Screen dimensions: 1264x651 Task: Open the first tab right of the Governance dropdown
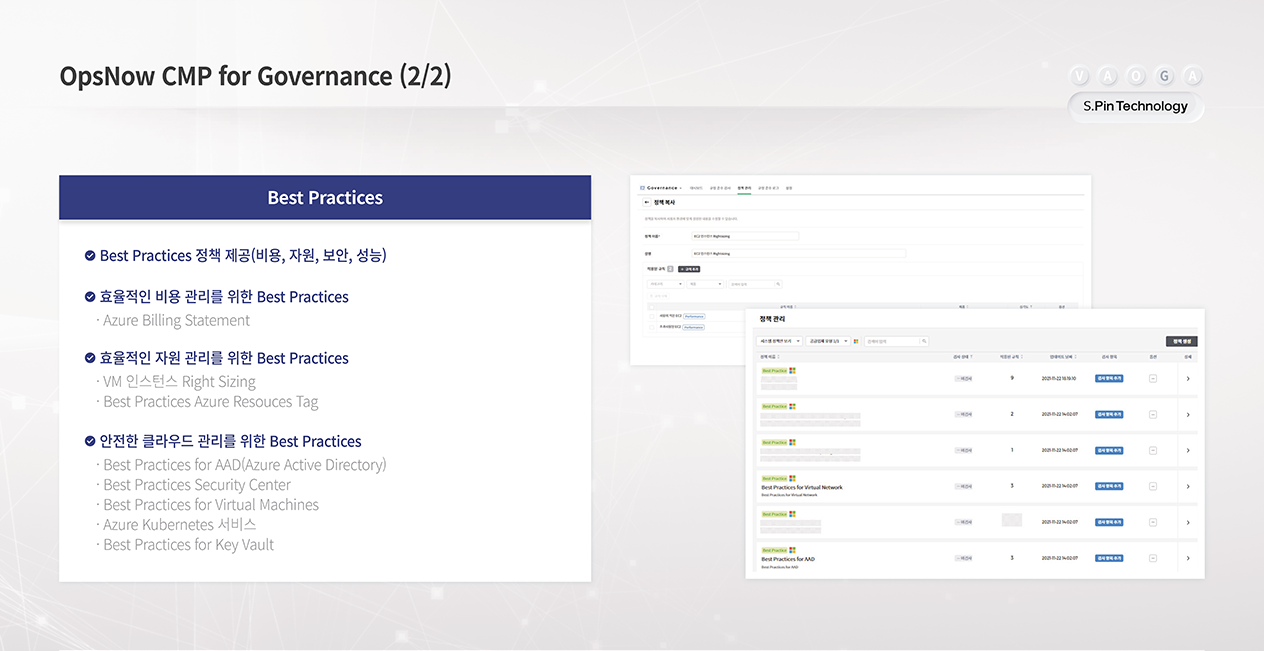[x=696, y=187]
